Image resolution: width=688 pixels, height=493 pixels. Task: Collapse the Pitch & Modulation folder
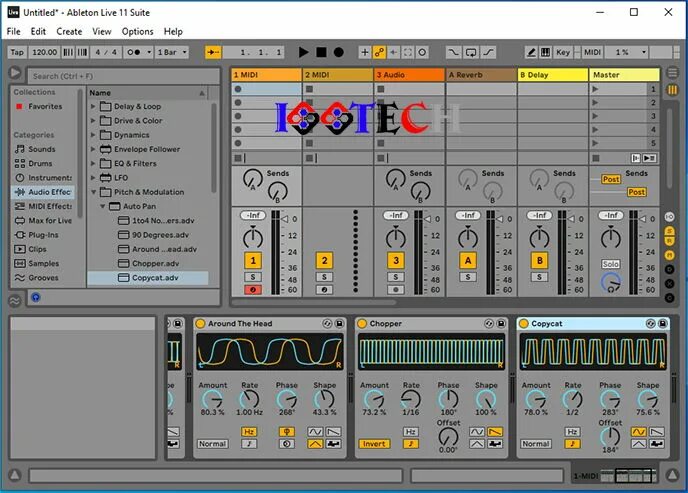click(93, 192)
